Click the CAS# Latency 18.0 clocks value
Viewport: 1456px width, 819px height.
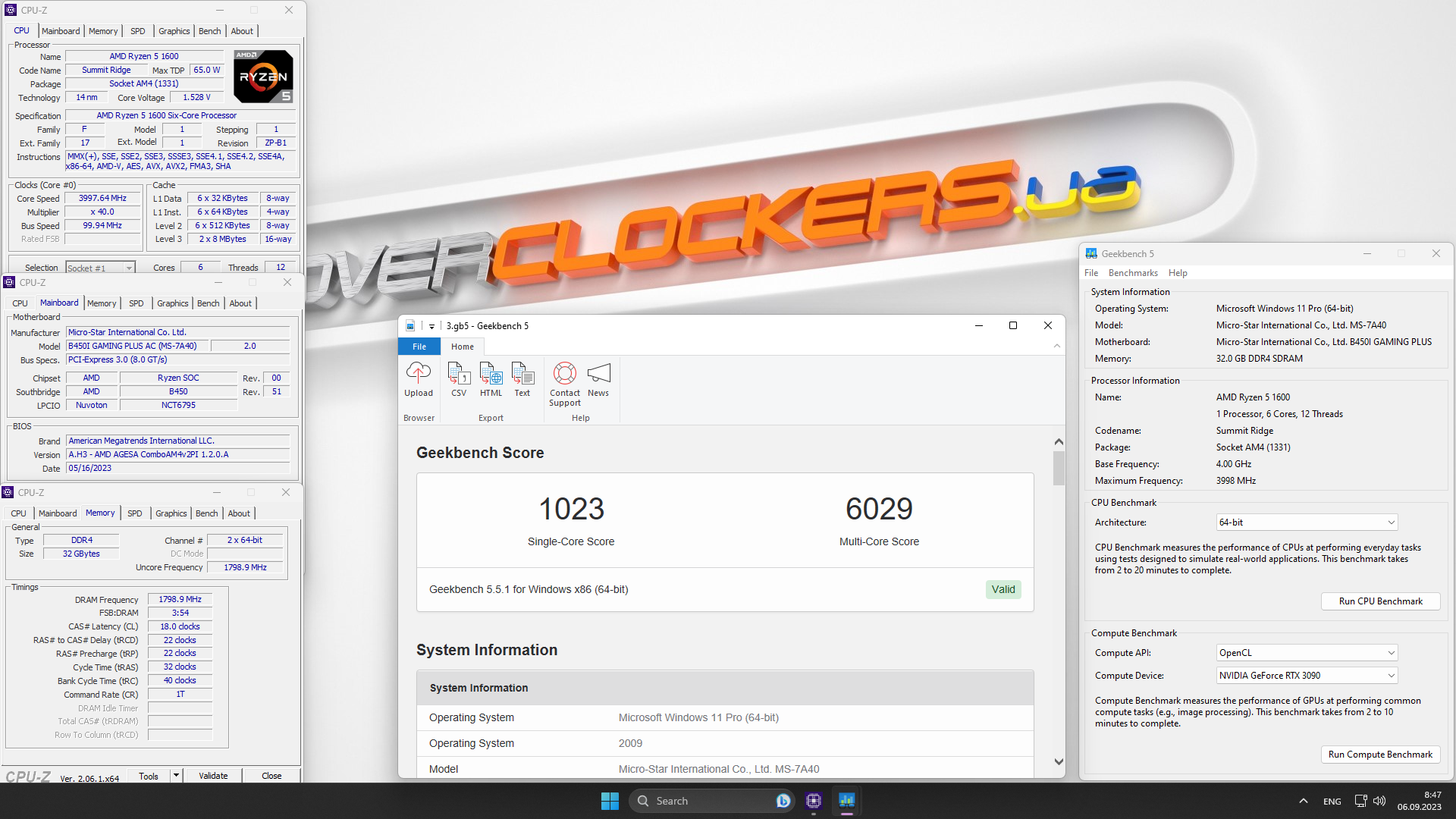pyautogui.click(x=180, y=627)
